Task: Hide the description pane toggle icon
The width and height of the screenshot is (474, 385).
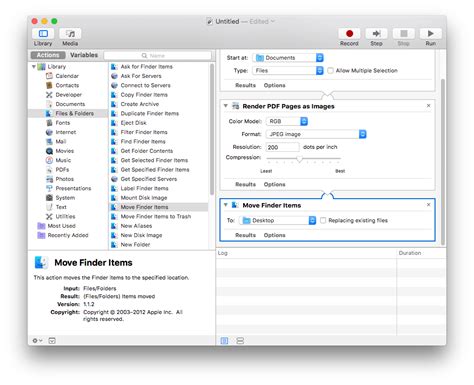Action: coord(52,340)
